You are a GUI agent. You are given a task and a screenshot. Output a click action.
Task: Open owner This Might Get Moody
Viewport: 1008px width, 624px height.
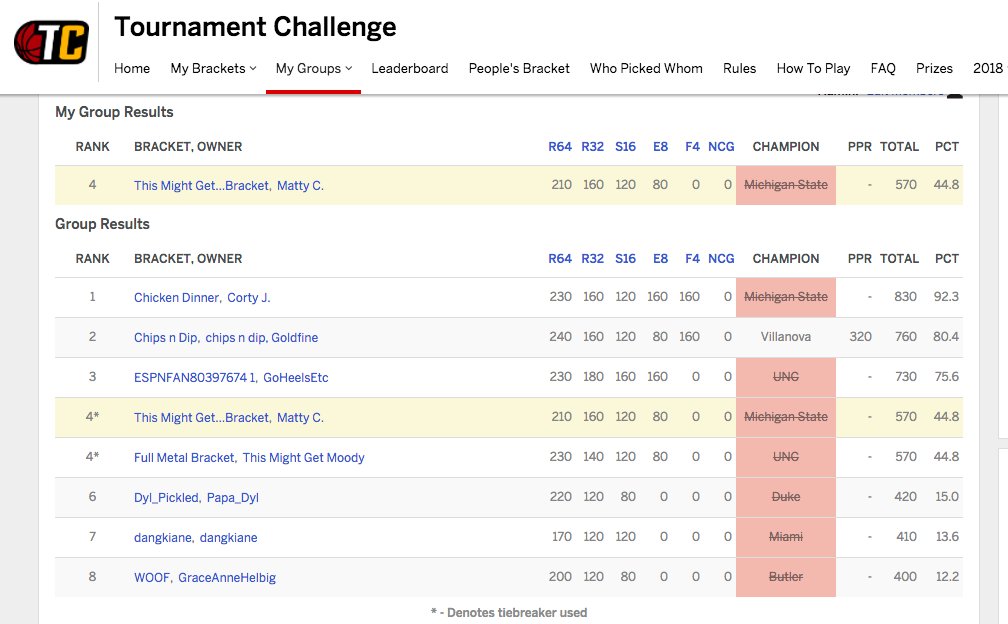(303, 458)
